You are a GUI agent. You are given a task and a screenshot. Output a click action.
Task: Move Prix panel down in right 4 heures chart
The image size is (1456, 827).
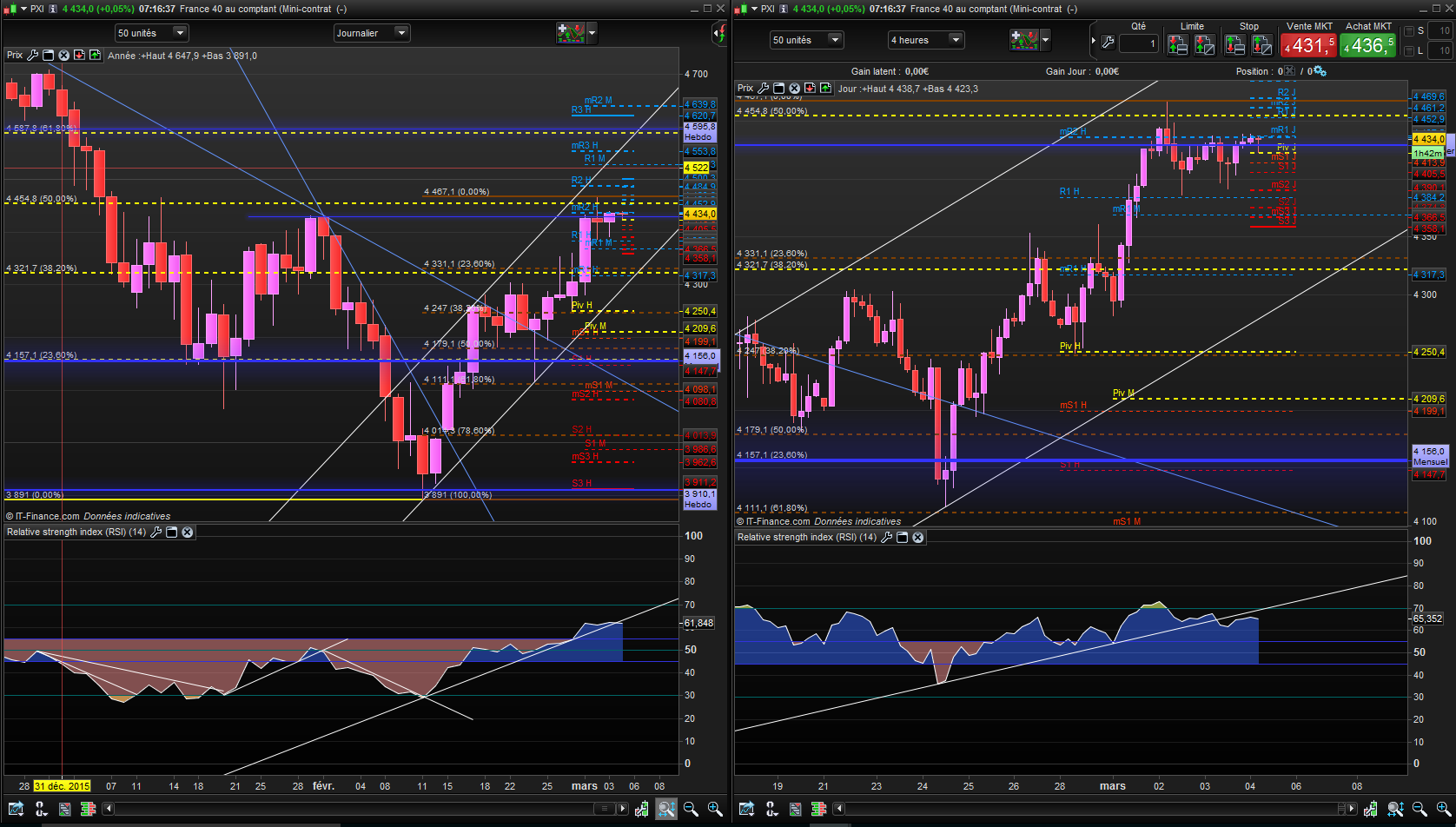pos(810,88)
